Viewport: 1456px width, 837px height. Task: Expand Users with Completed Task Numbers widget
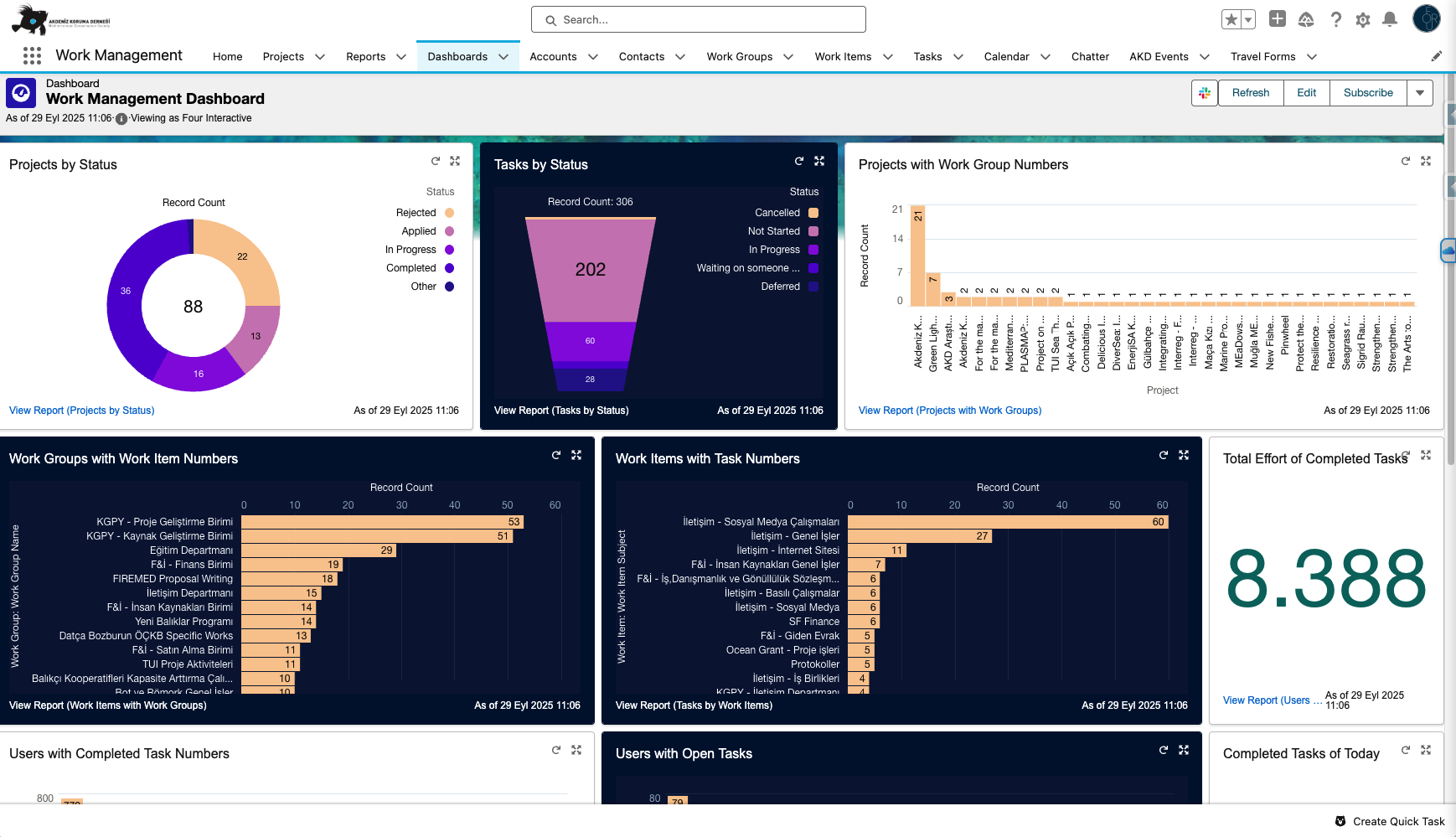pyautogui.click(x=576, y=750)
